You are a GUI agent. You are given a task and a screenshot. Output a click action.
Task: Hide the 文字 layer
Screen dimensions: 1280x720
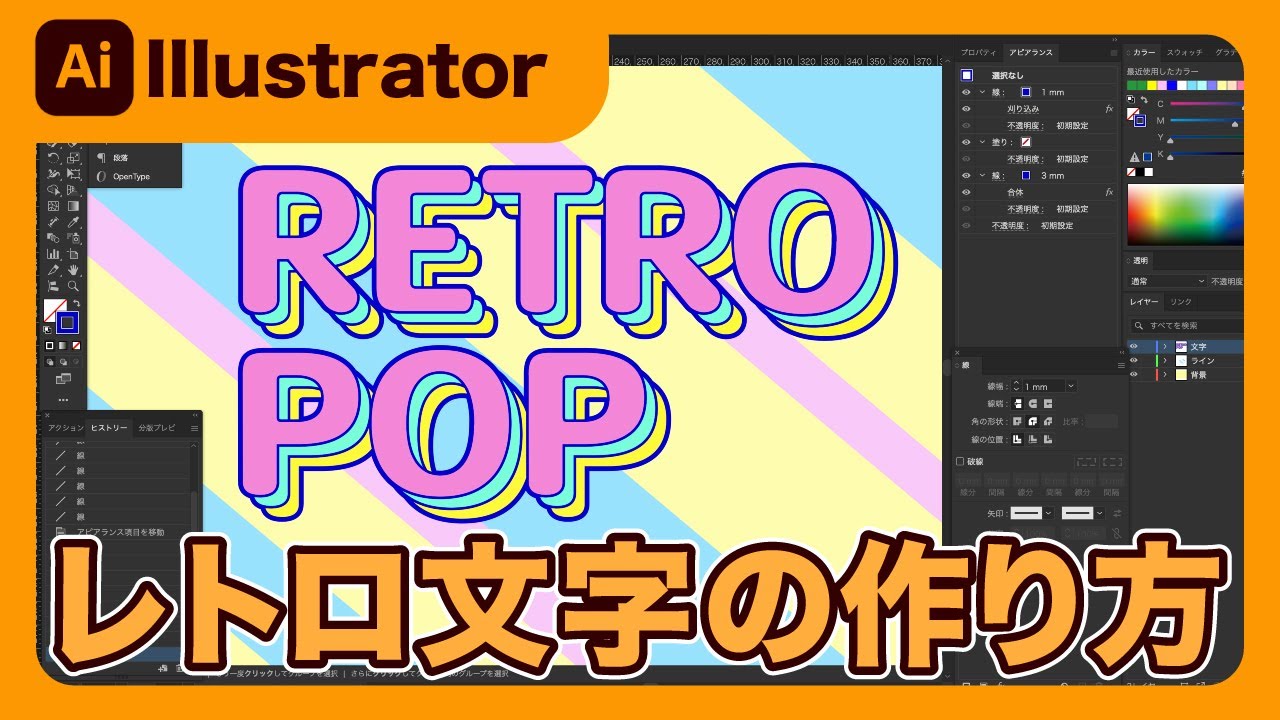(1133, 346)
